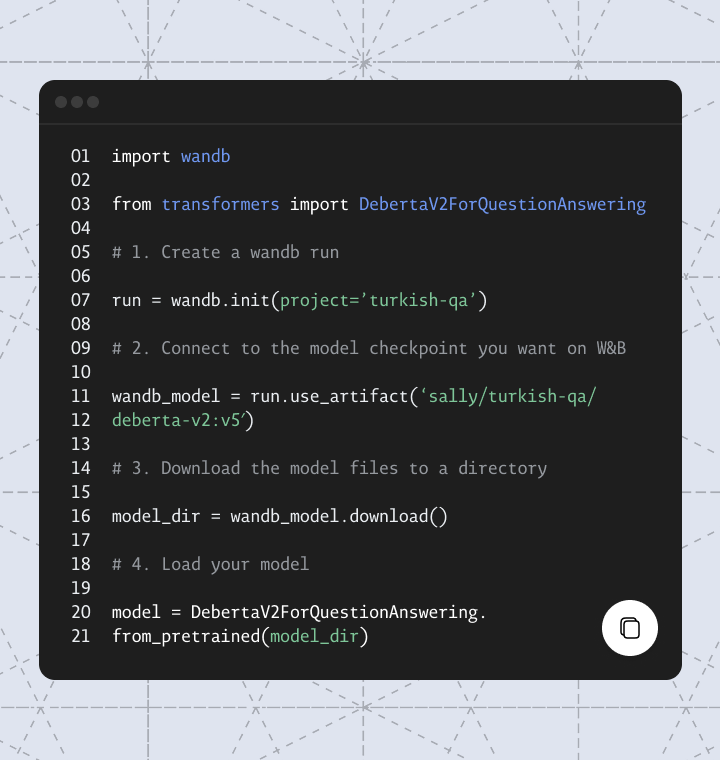Click 'from_pretrained(' on line 21
720x760 pixels.
(x=191, y=636)
